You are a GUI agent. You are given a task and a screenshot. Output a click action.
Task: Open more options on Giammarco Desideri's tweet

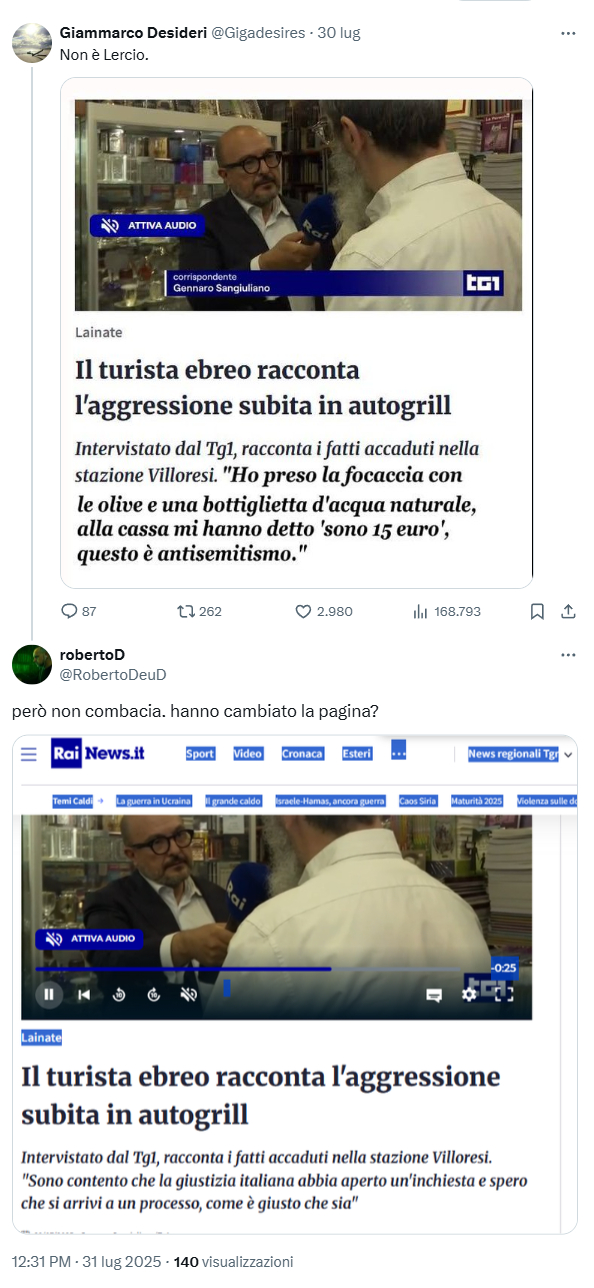(x=568, y=33)
